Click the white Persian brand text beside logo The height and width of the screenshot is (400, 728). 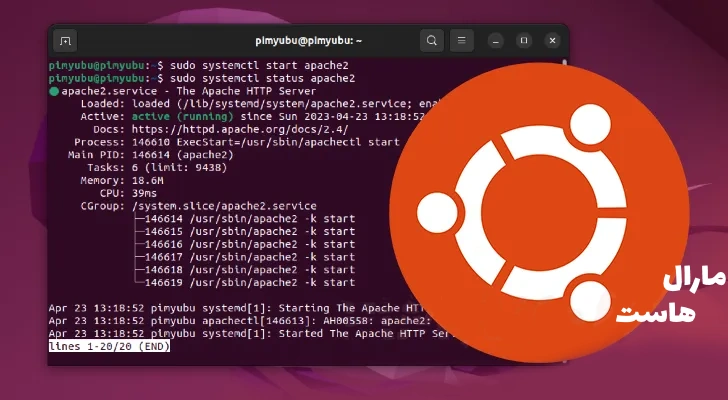tap(659, 297)
